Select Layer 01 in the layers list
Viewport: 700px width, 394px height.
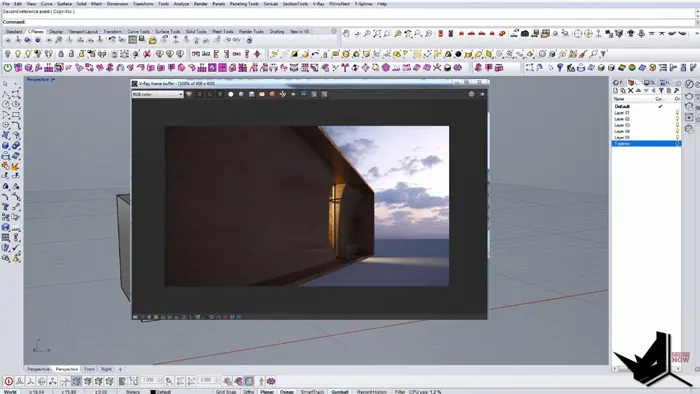646,113
